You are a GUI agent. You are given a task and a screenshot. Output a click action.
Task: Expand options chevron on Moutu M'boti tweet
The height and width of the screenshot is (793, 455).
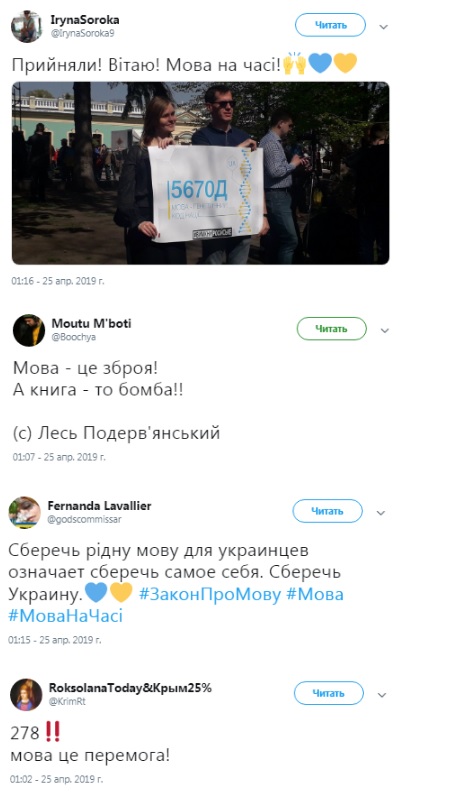[x=384, y=330]
